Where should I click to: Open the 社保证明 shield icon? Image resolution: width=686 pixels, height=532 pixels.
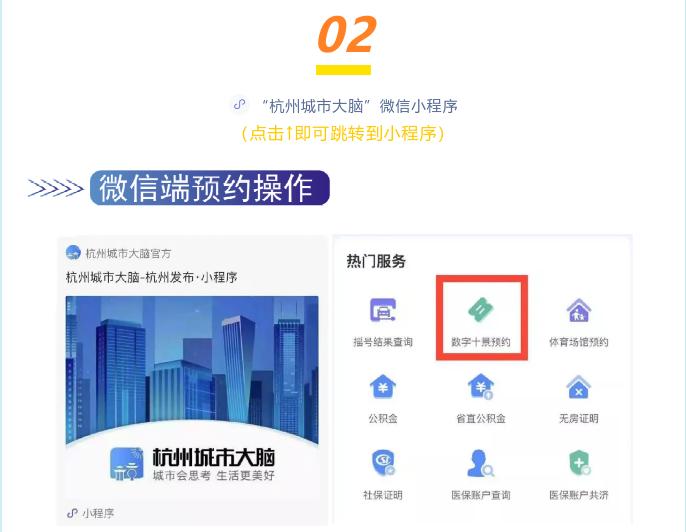pyautogui.click(x=383, y=463)
